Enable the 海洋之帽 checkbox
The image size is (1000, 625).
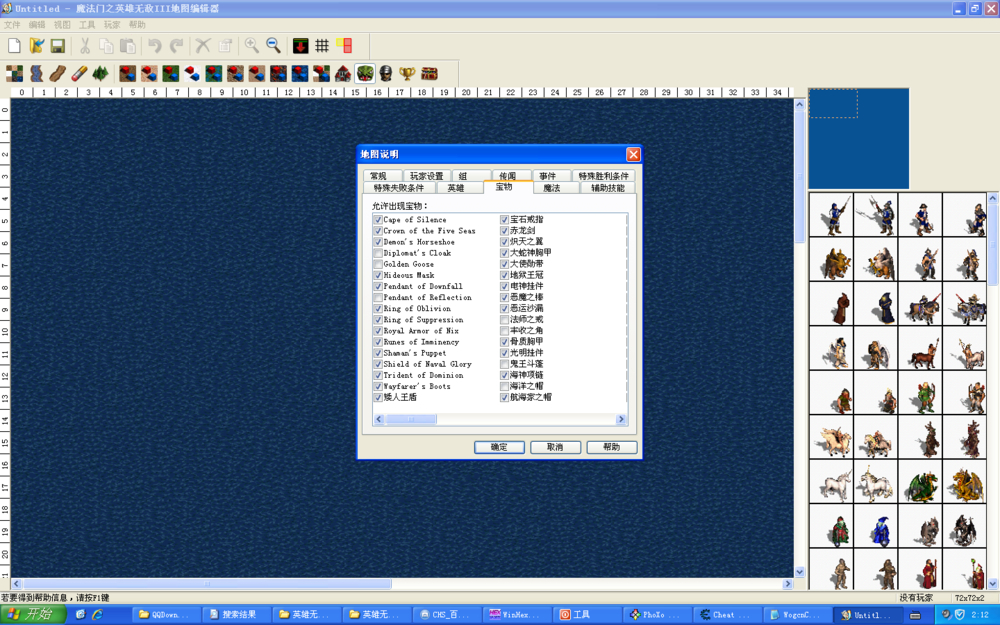tap(504, 386)
